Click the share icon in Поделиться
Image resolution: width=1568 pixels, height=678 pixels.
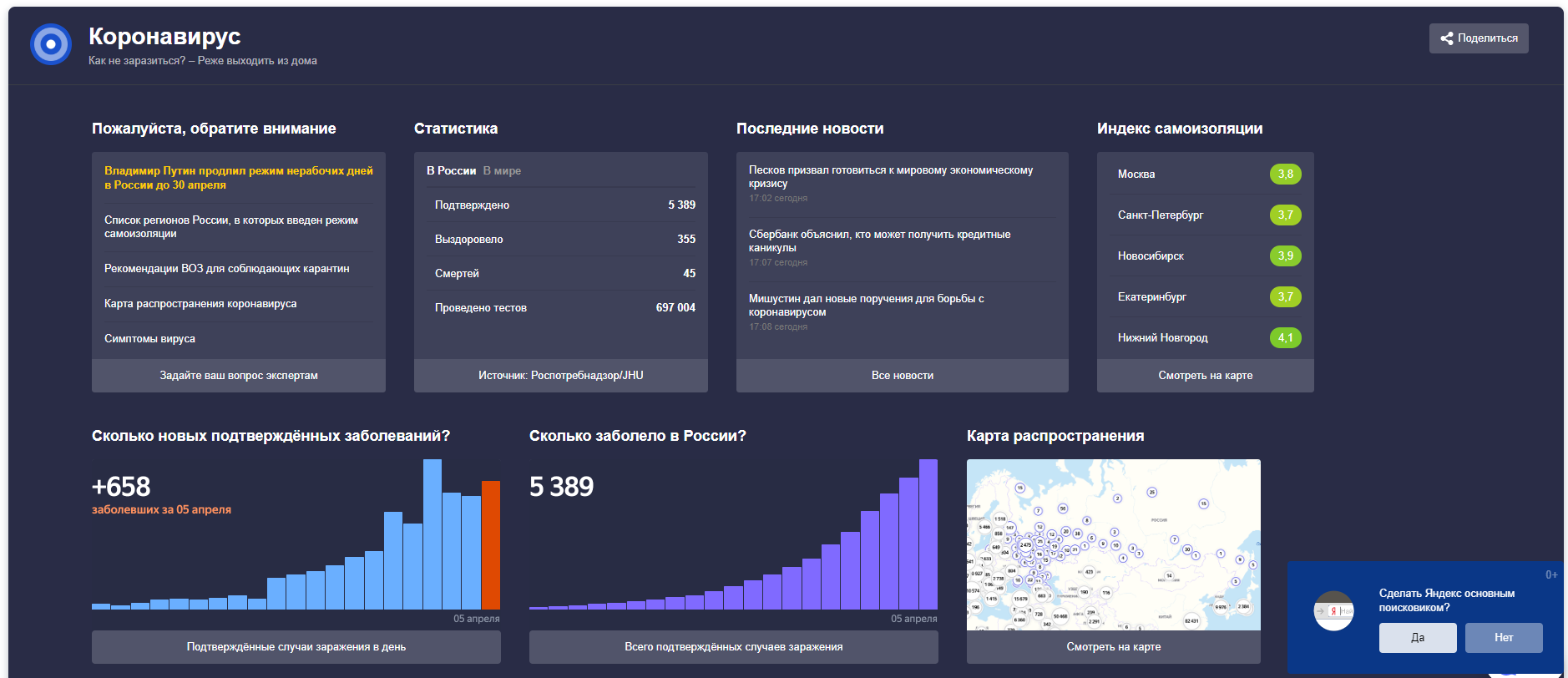click(x=1447, y=38)
